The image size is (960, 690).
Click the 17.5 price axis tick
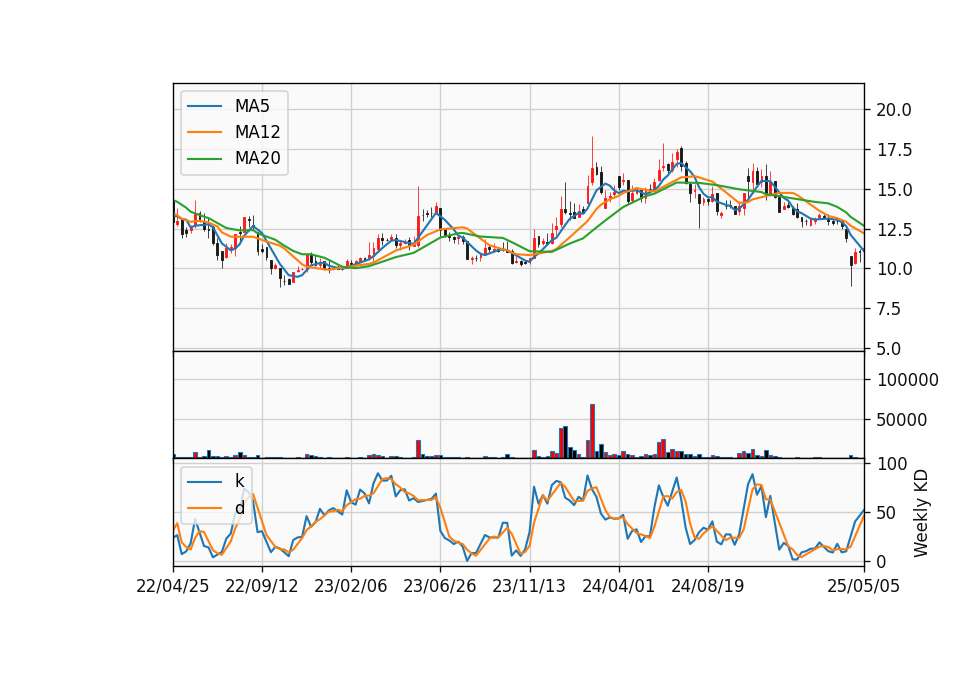(894, 150)
